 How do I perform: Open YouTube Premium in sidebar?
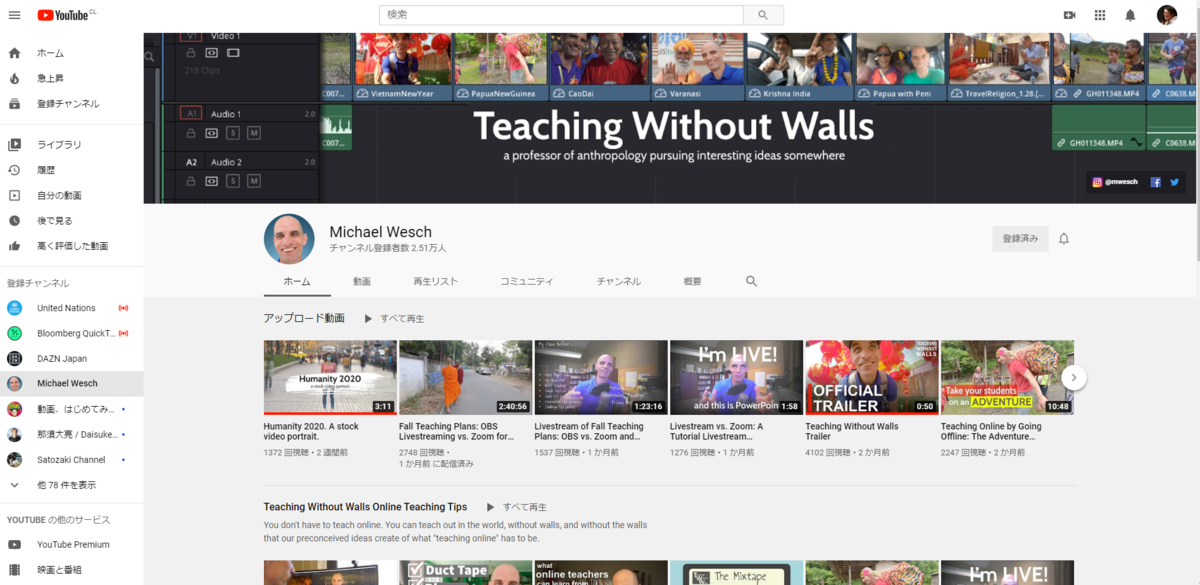(72, 545)
